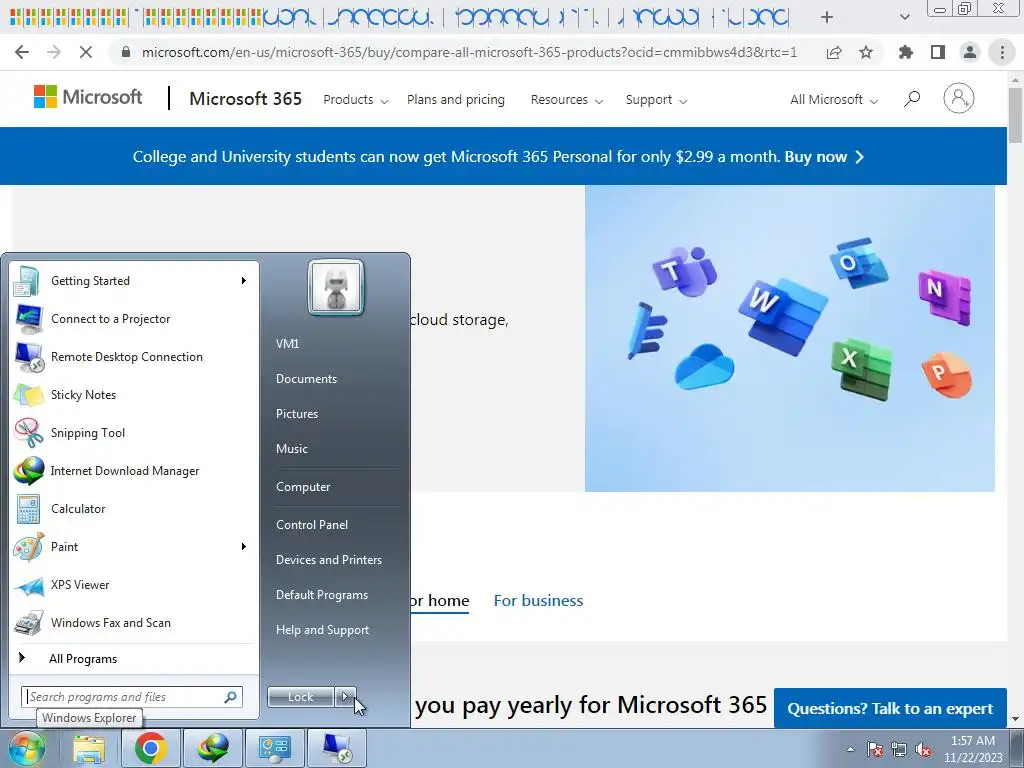Open shutdown options arrow beside Lock
The width and height of the screenshot is (1024, 768).
[x=345, y=697]
